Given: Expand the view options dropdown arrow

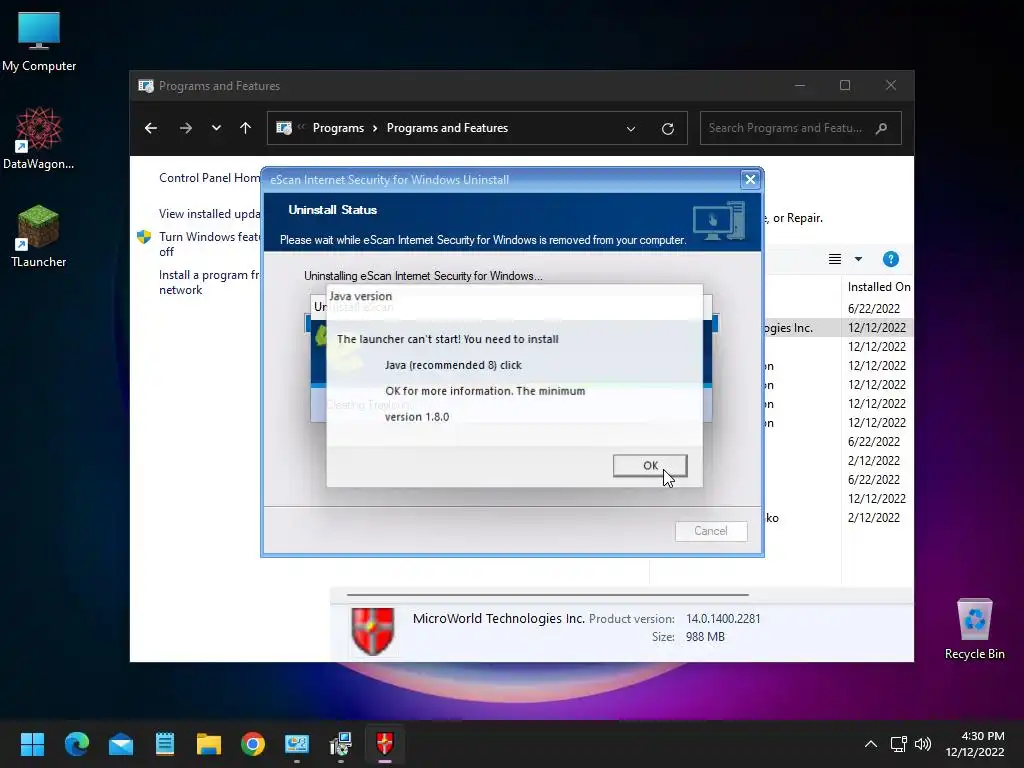Looking at the screenshot, I should coord(858,259).
